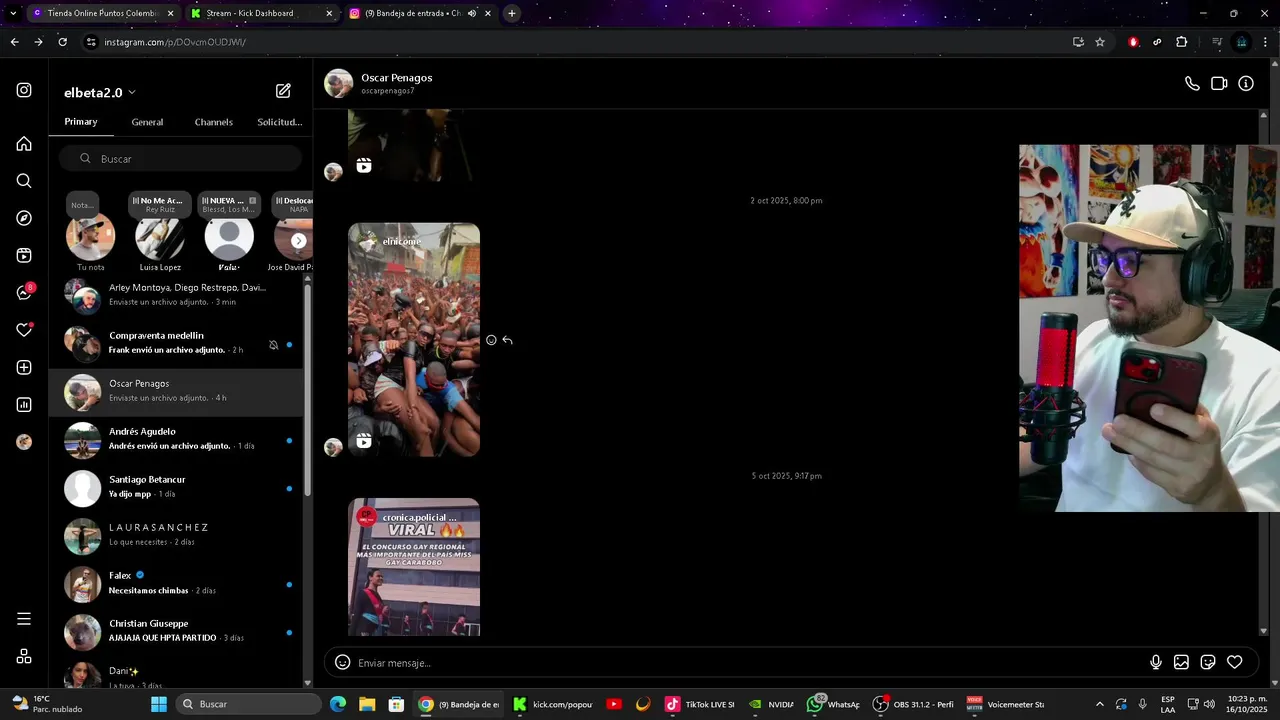Click the chat messages scrollbar on the right
This screenshot has width=1280, height=720.
(1264, 372)
